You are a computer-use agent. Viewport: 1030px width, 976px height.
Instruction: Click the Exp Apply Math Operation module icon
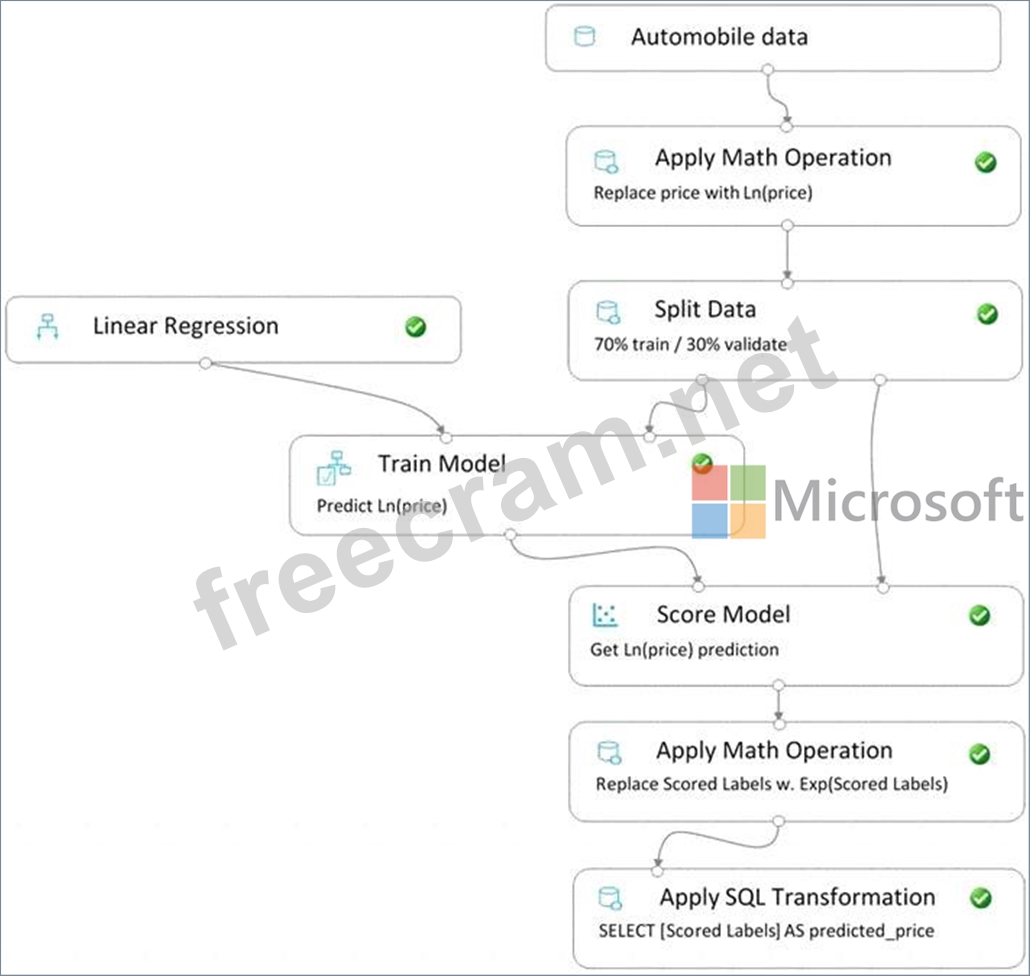click(608, 752)
